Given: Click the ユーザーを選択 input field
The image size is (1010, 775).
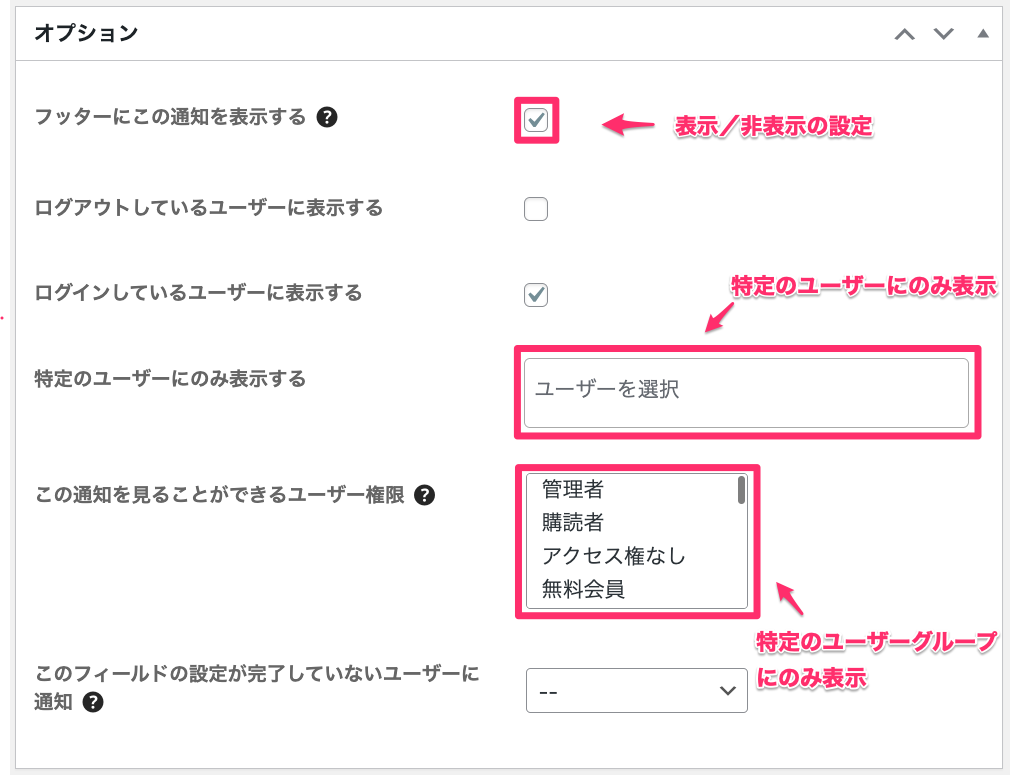Looking at the screenshot, I should [746, 390].
